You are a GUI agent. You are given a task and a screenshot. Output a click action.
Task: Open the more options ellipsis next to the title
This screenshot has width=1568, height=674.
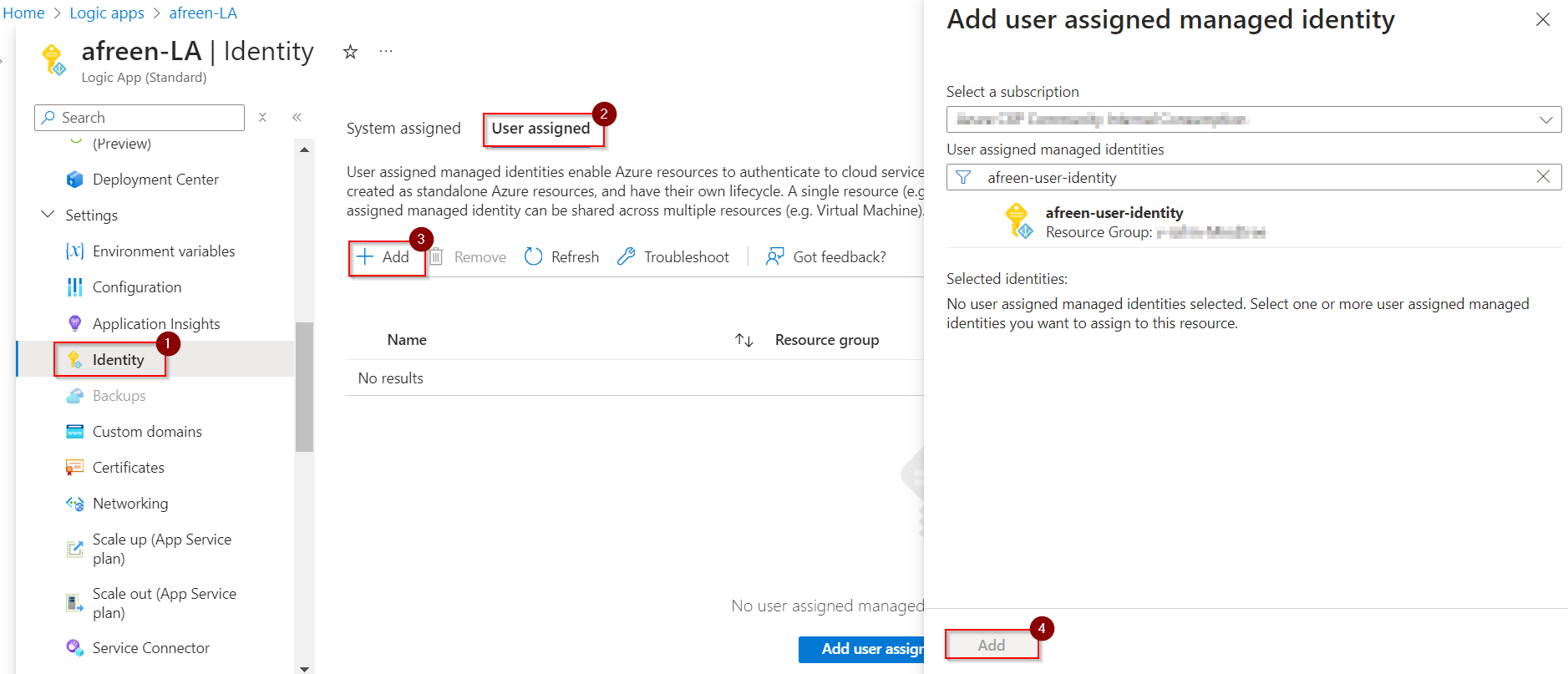(385, 51)
